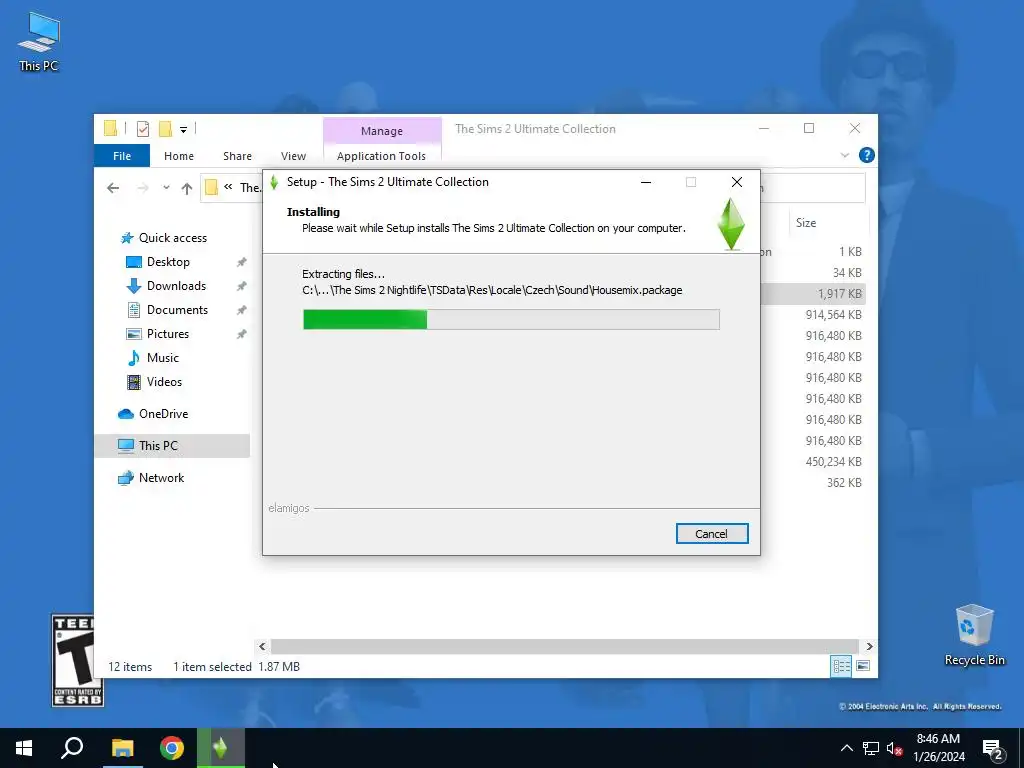Launch Google Chrome from taskbar

pyautogui.click(x=172, y=748)
